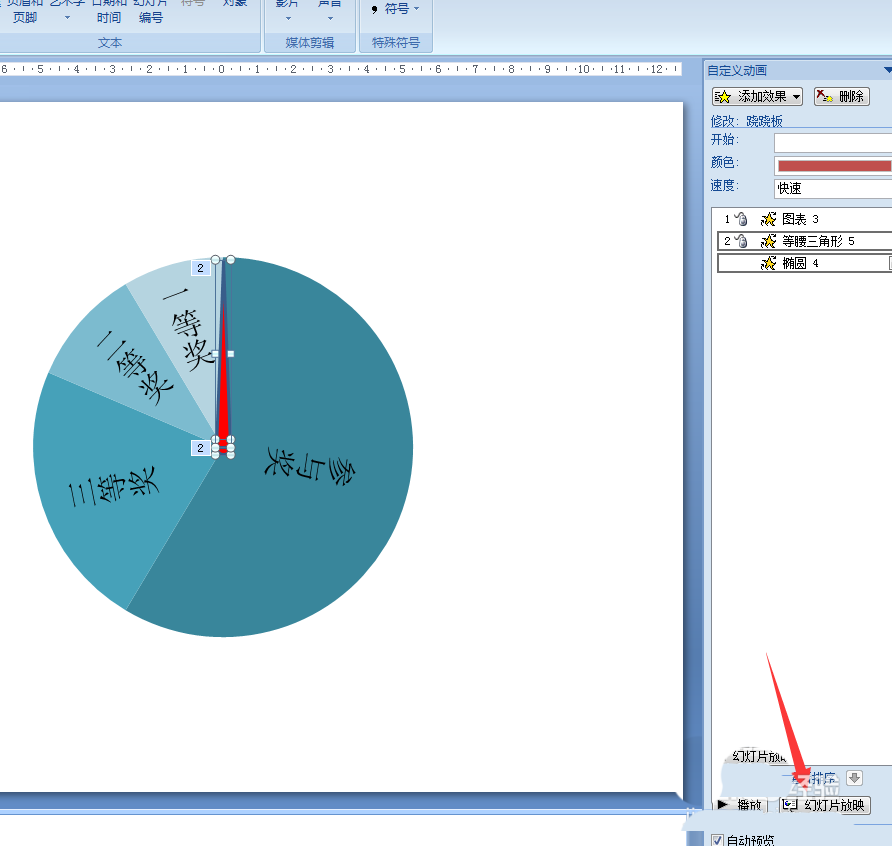Image resolution: width=892 pixels, height=846 pixels.
Task: Click the 特殊符号 group label
Action: pyautogui.click(x=396, y=43)
